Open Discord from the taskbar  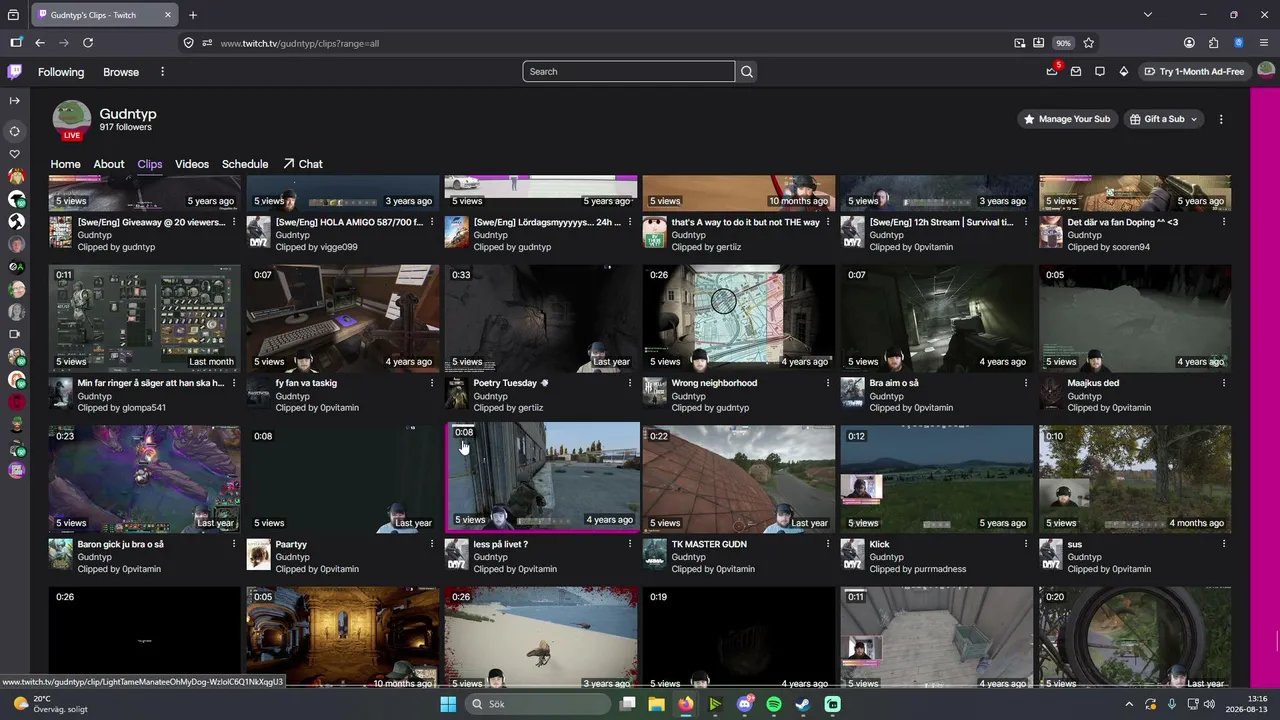click(744, 704)
